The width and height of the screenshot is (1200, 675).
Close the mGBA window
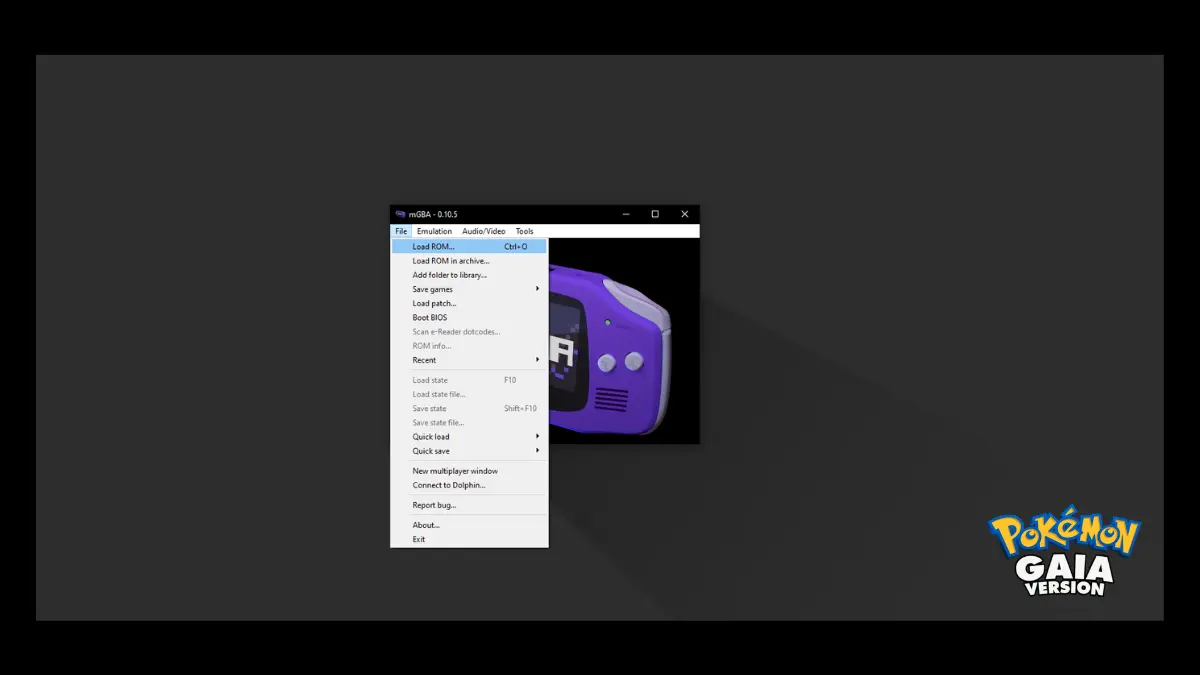pos(685,214)
